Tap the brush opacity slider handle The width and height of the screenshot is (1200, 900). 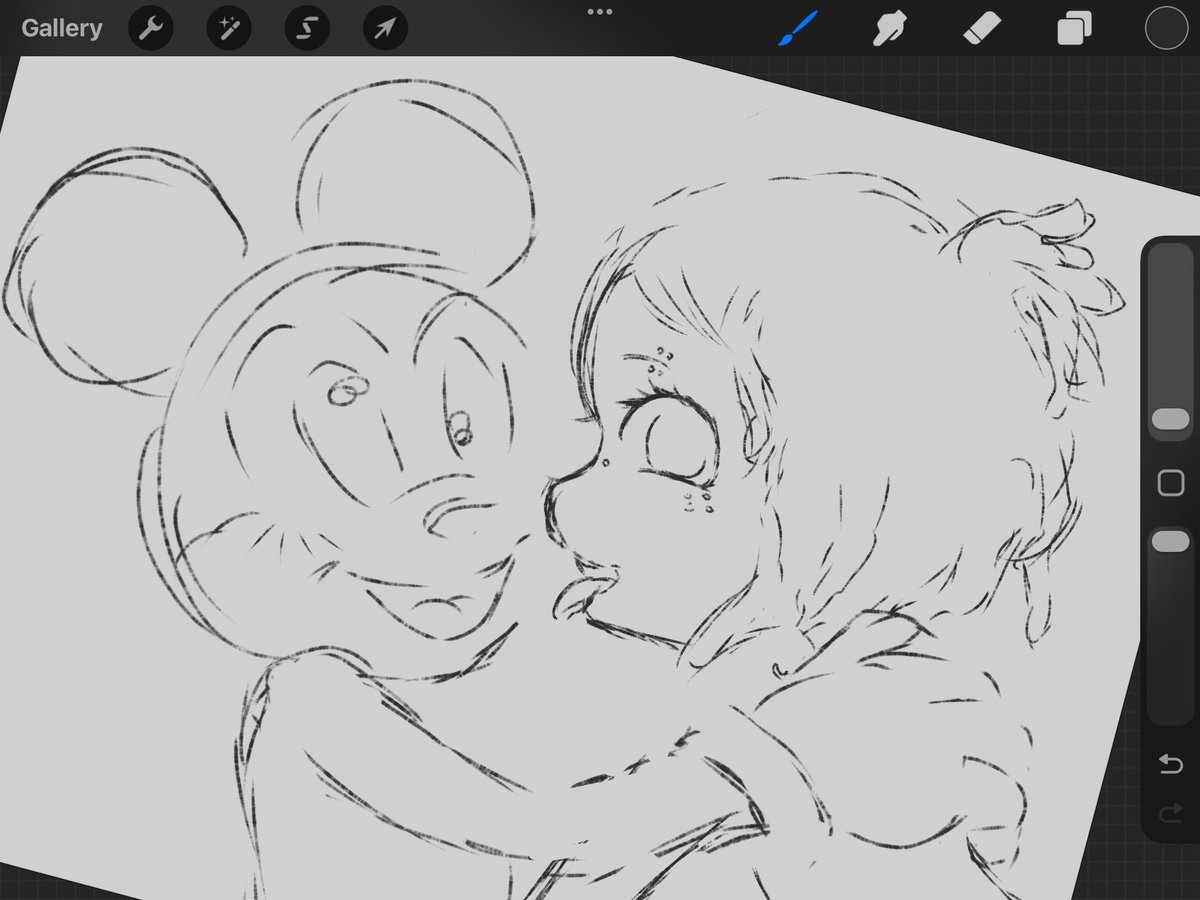click(x=1170, y=542)
